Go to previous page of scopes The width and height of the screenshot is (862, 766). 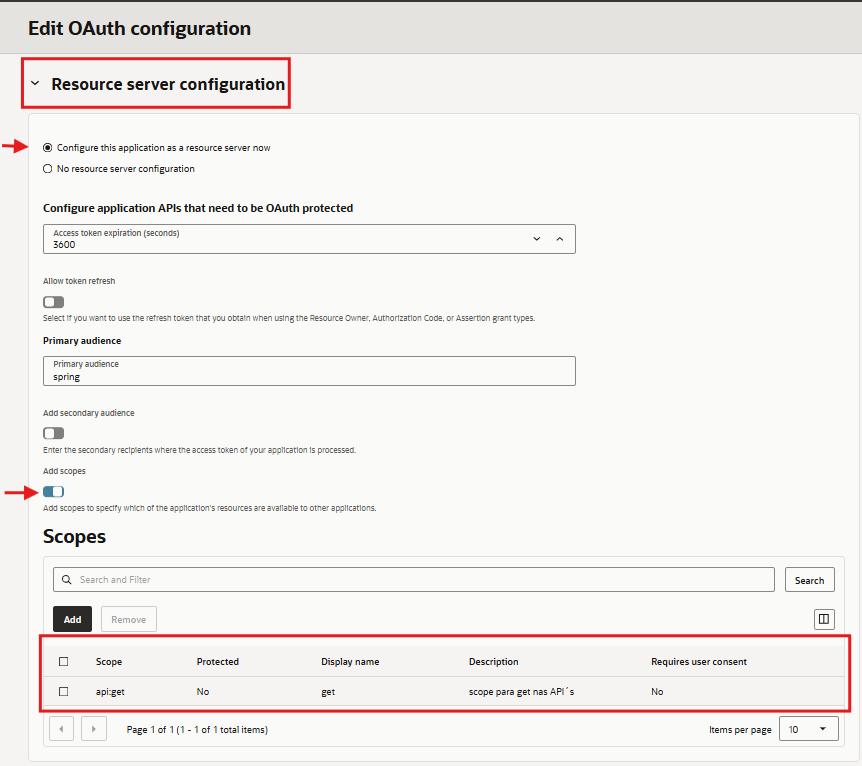tap(61, 729)
